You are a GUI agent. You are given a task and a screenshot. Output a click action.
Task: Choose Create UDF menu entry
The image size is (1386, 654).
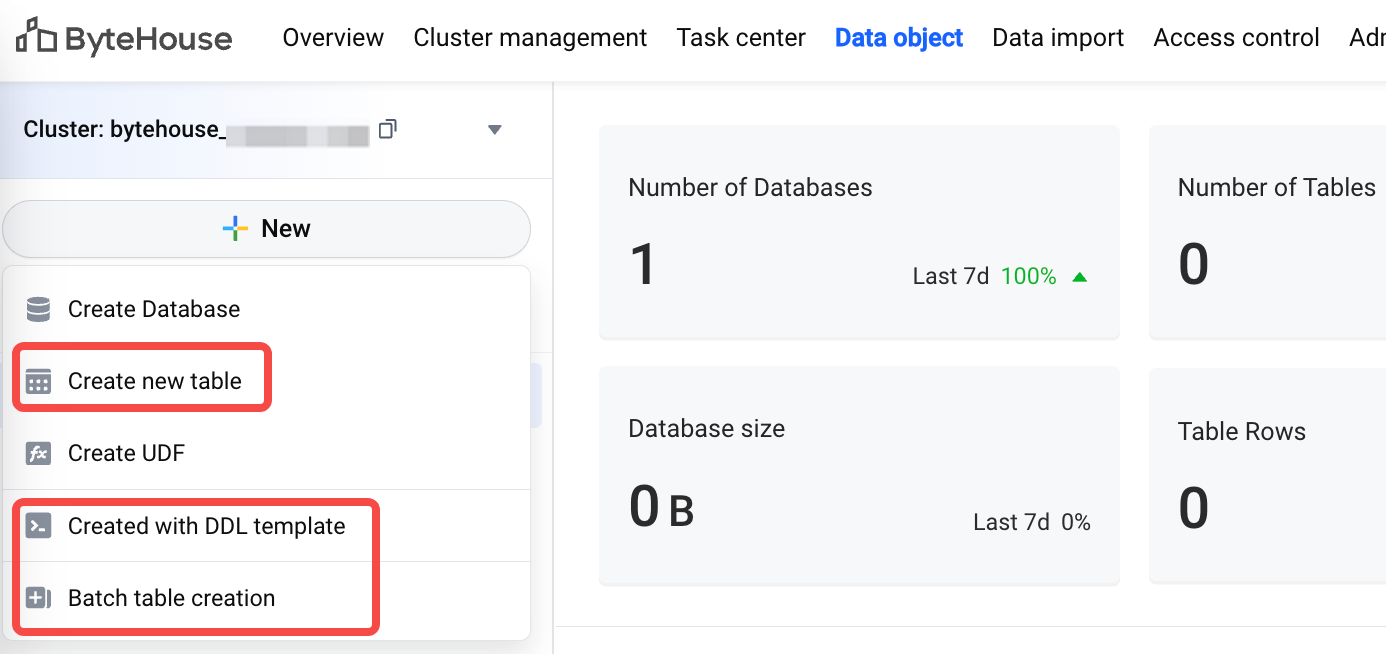[126, 453]
